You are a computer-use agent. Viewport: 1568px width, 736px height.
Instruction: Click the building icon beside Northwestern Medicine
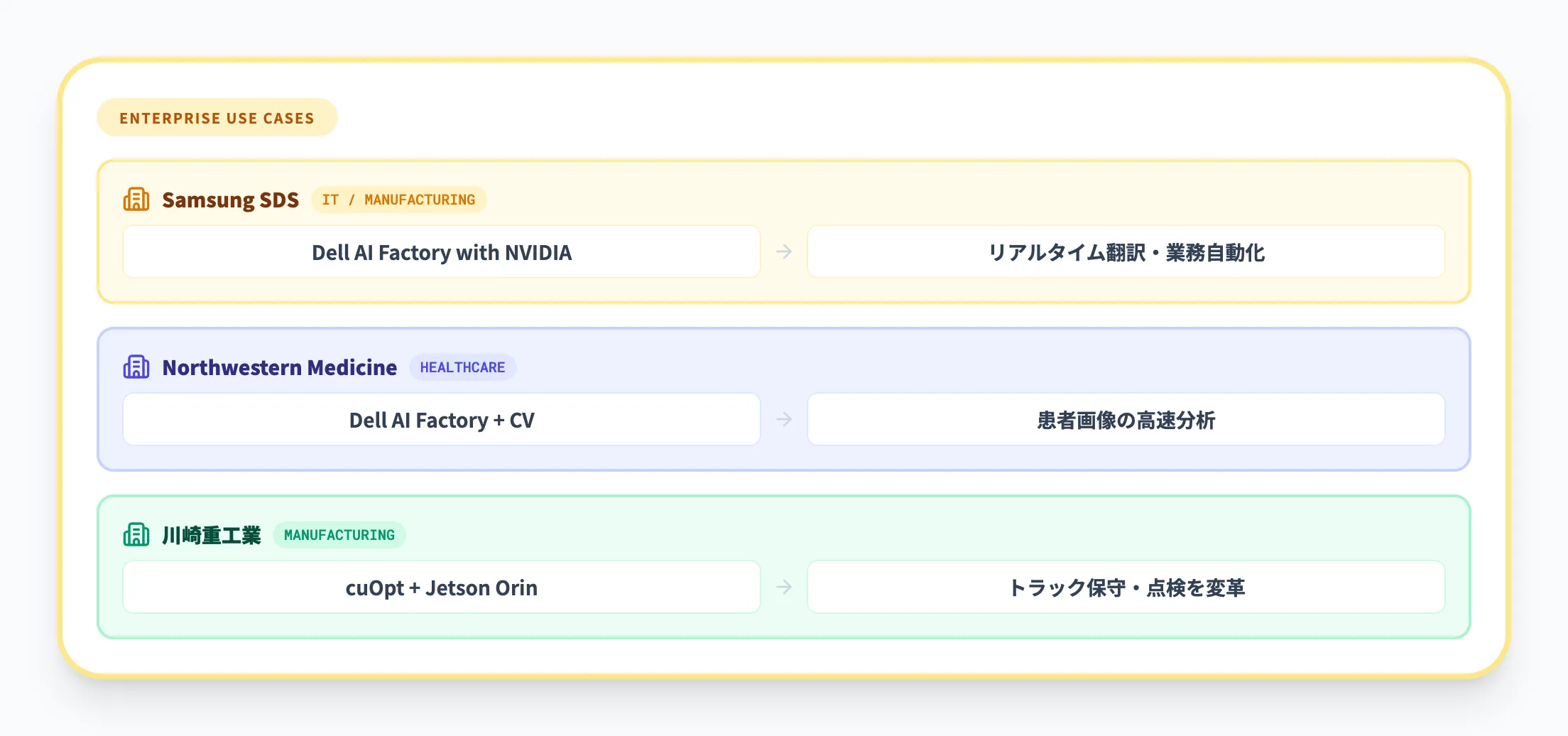click(136, 367)
